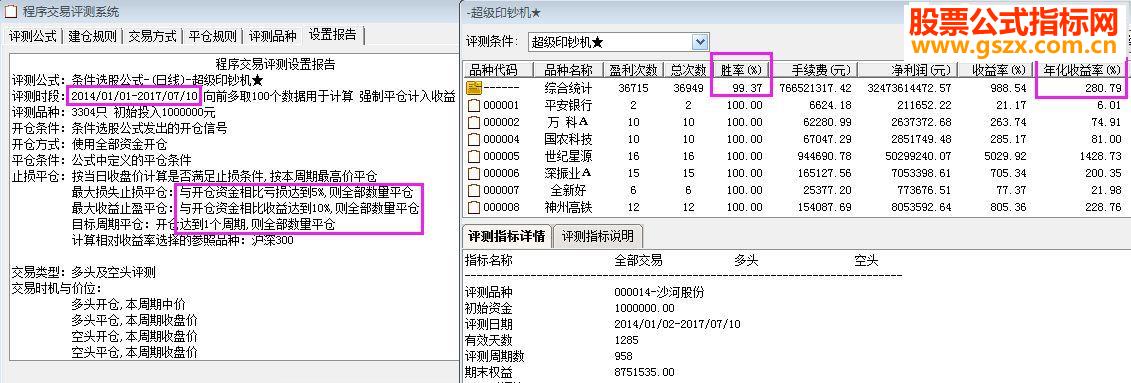Click the 期末权益 value 8751535.00

click(644, 372)
